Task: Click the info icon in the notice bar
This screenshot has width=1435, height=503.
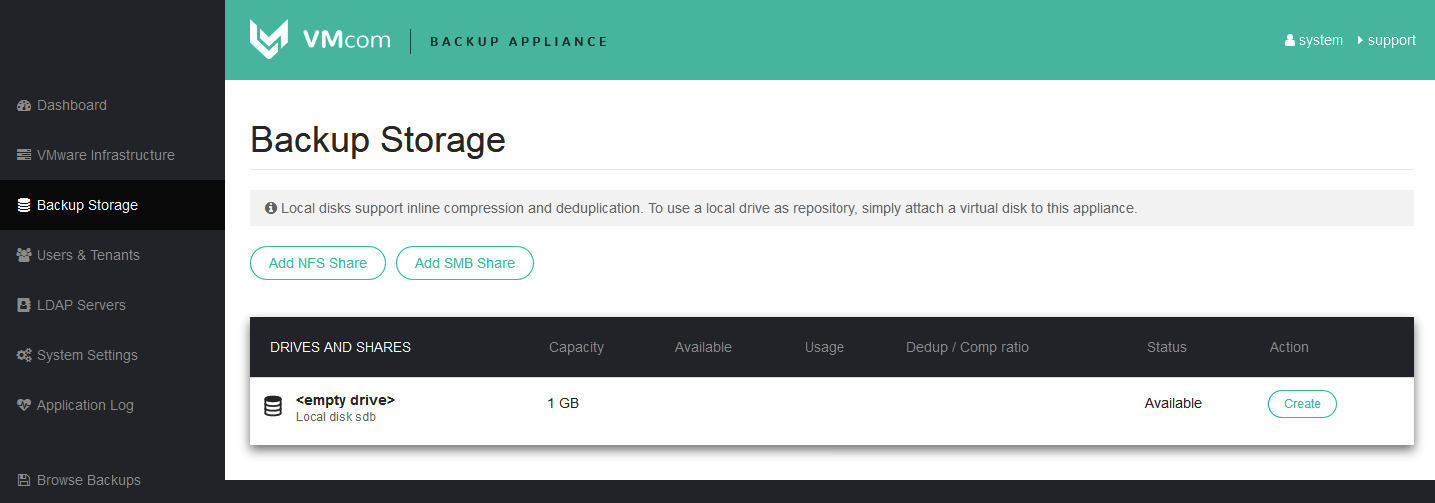Action: [271, 209]
